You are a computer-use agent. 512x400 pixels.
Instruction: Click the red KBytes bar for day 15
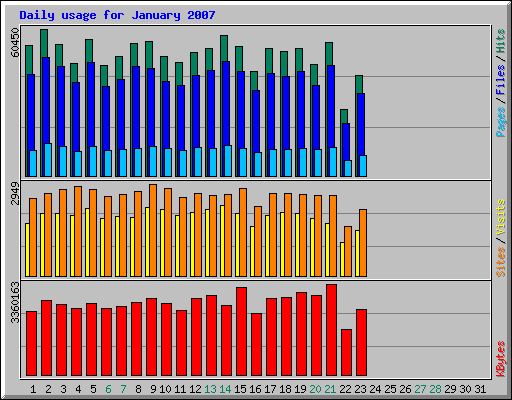coord(241,332)
